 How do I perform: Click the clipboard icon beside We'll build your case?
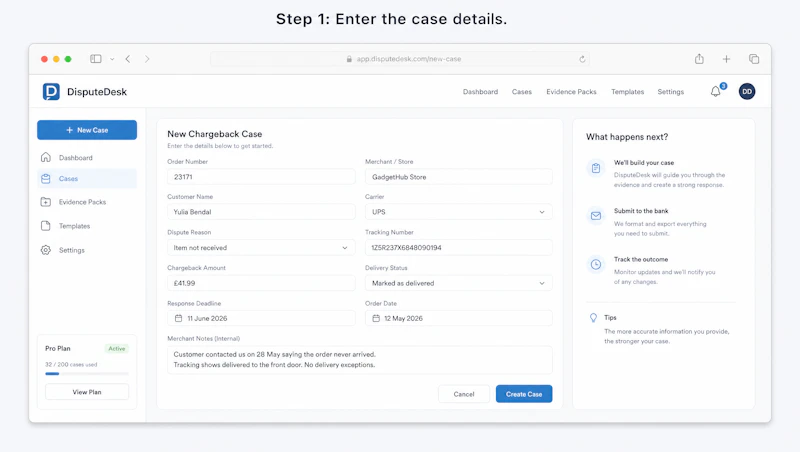(x=596, y=168)
